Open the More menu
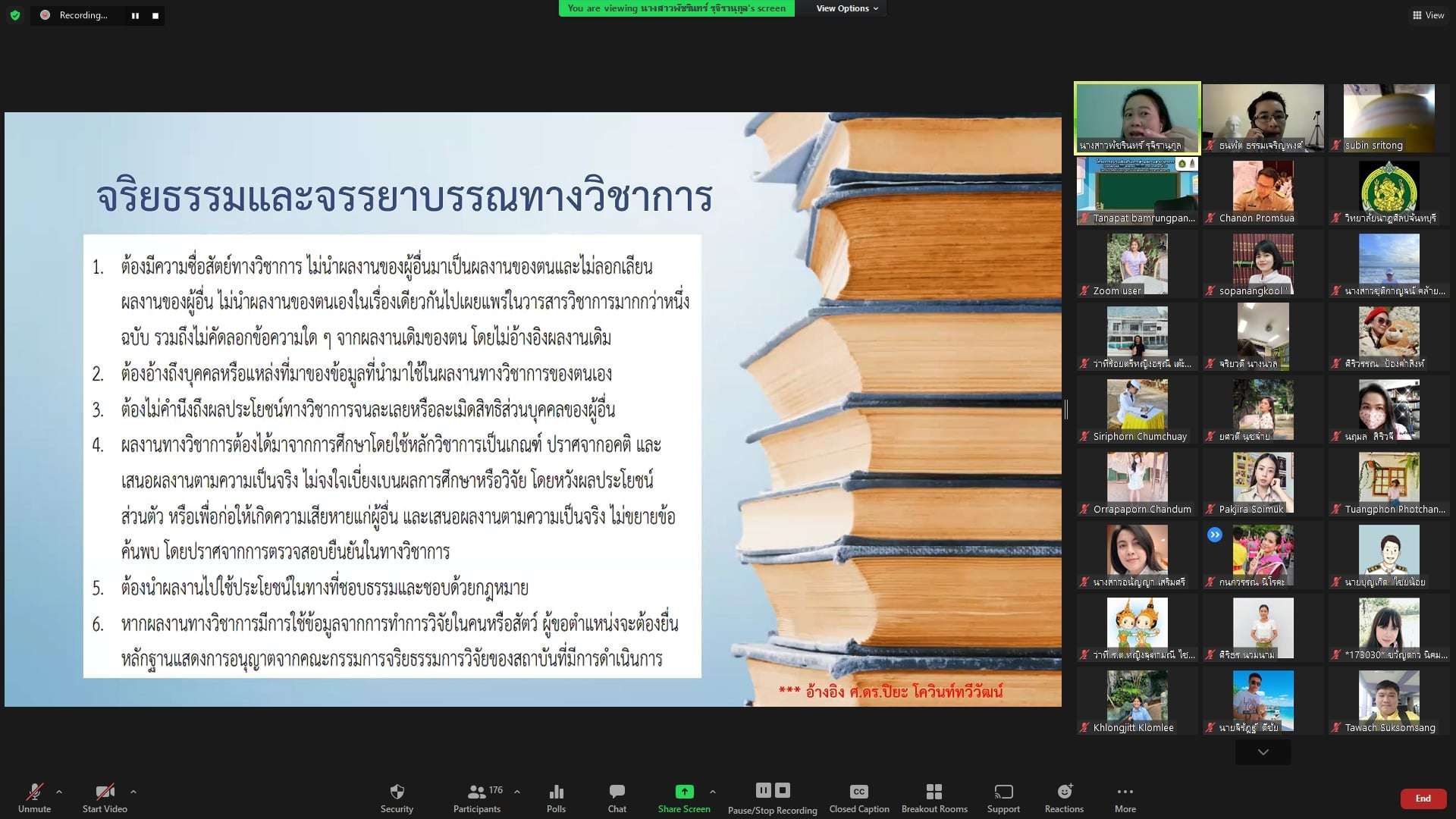The image size is (1456, 819). 1125,792
